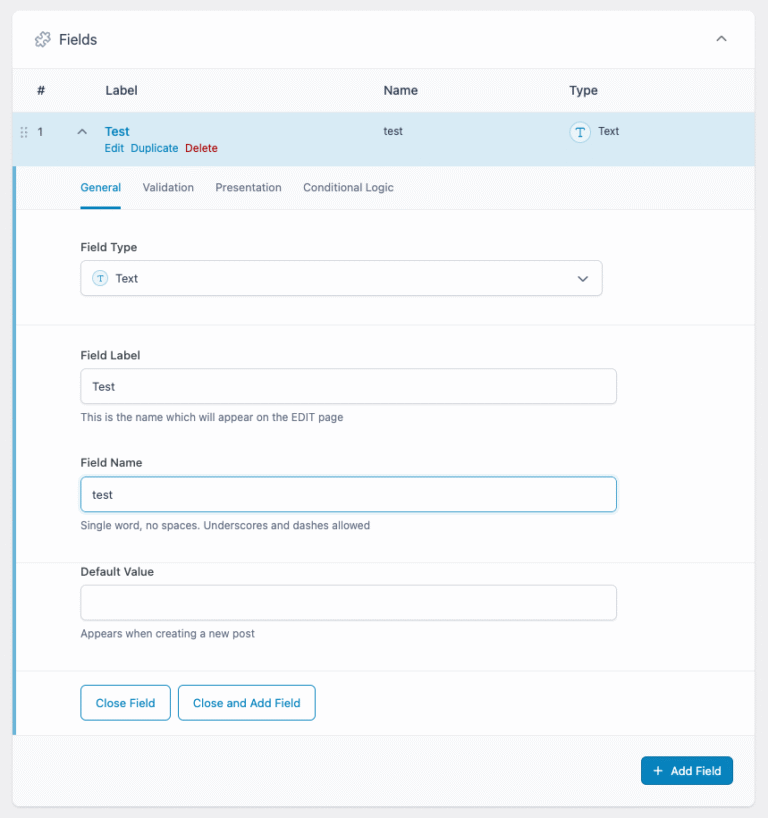Select the General tab
This screenshot has height=818, width=768.
click(101, 187)
